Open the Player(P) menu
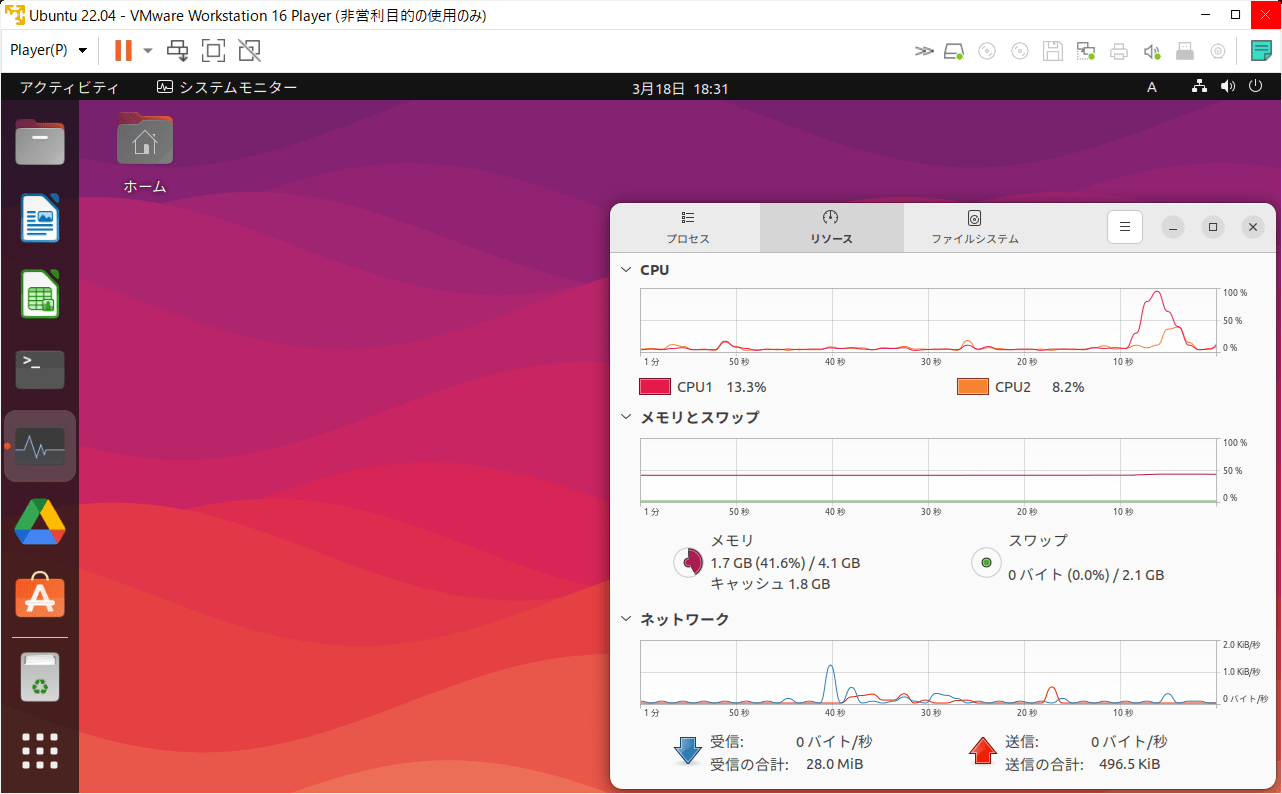The image size is (1282, 794). point(48,50)
